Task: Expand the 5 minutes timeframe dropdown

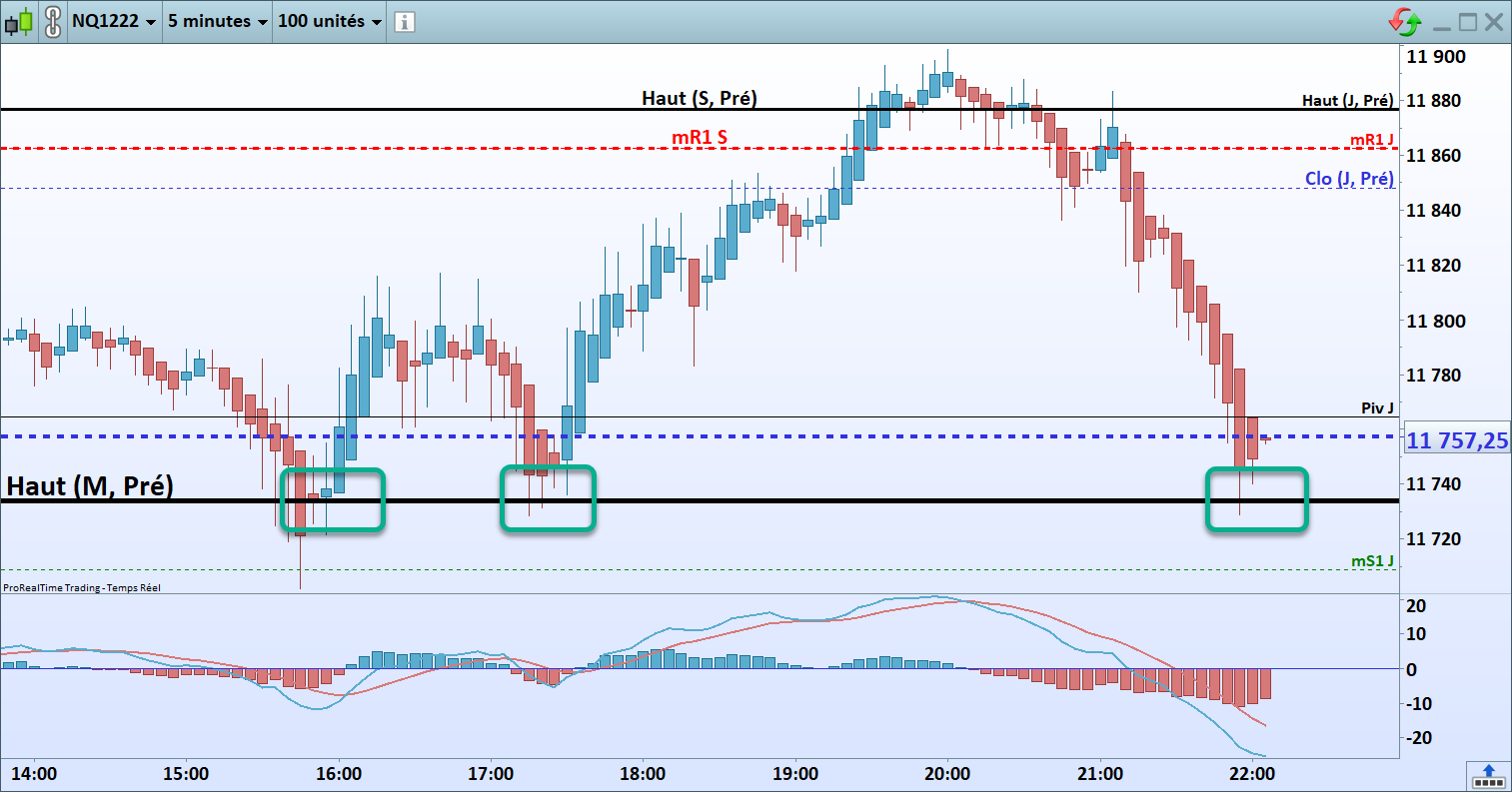Action: coord(217,21)
